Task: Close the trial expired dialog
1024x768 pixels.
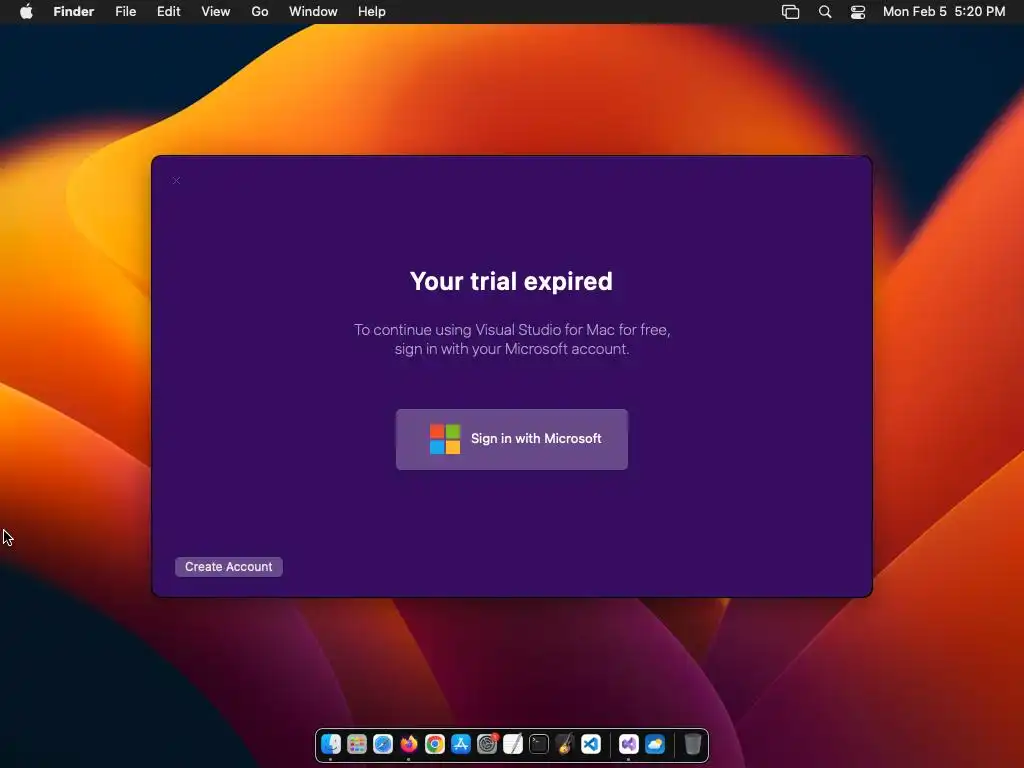Action: (x=176, y=180)
